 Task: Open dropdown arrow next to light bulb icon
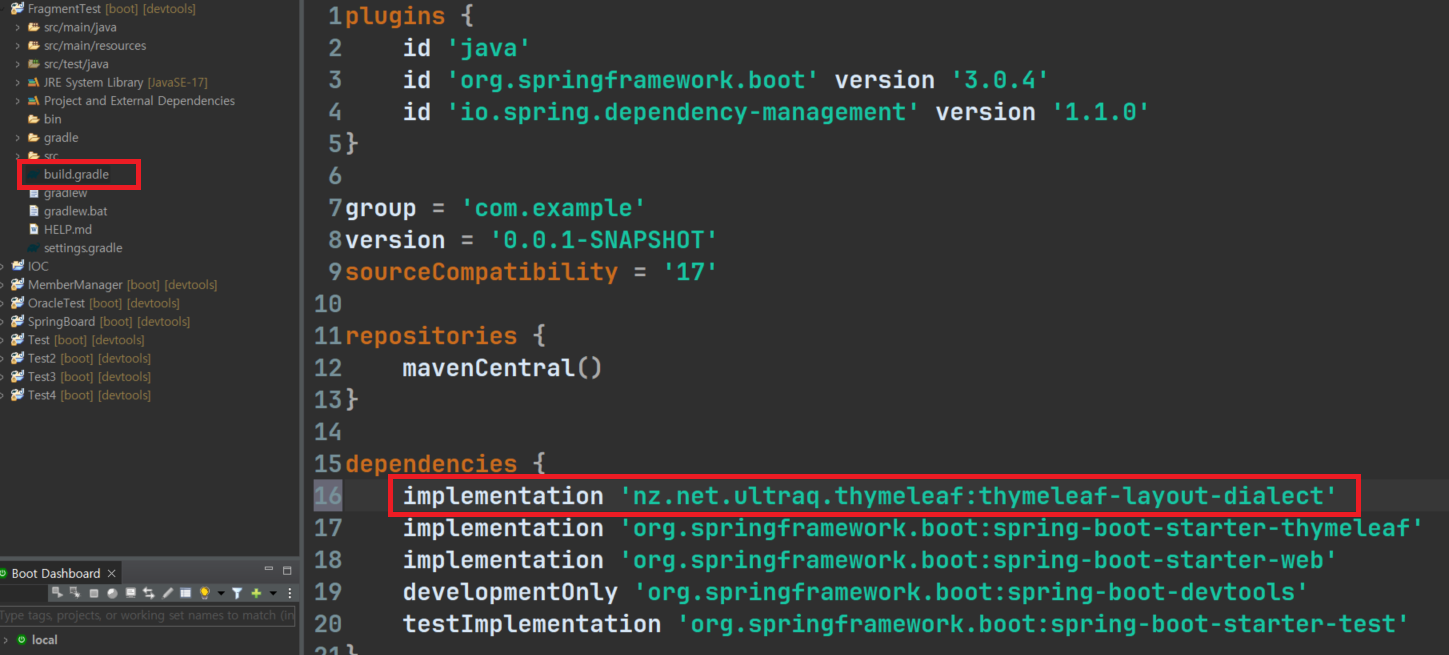pos(221,593)
